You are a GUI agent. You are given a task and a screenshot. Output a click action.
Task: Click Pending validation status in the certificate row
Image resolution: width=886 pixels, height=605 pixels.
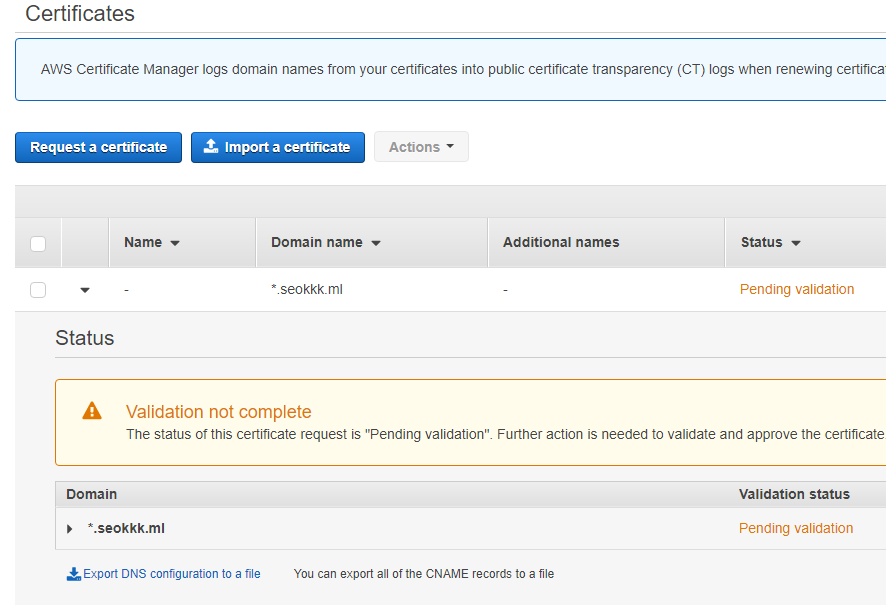pyautogui.click(x=796, y=289)
